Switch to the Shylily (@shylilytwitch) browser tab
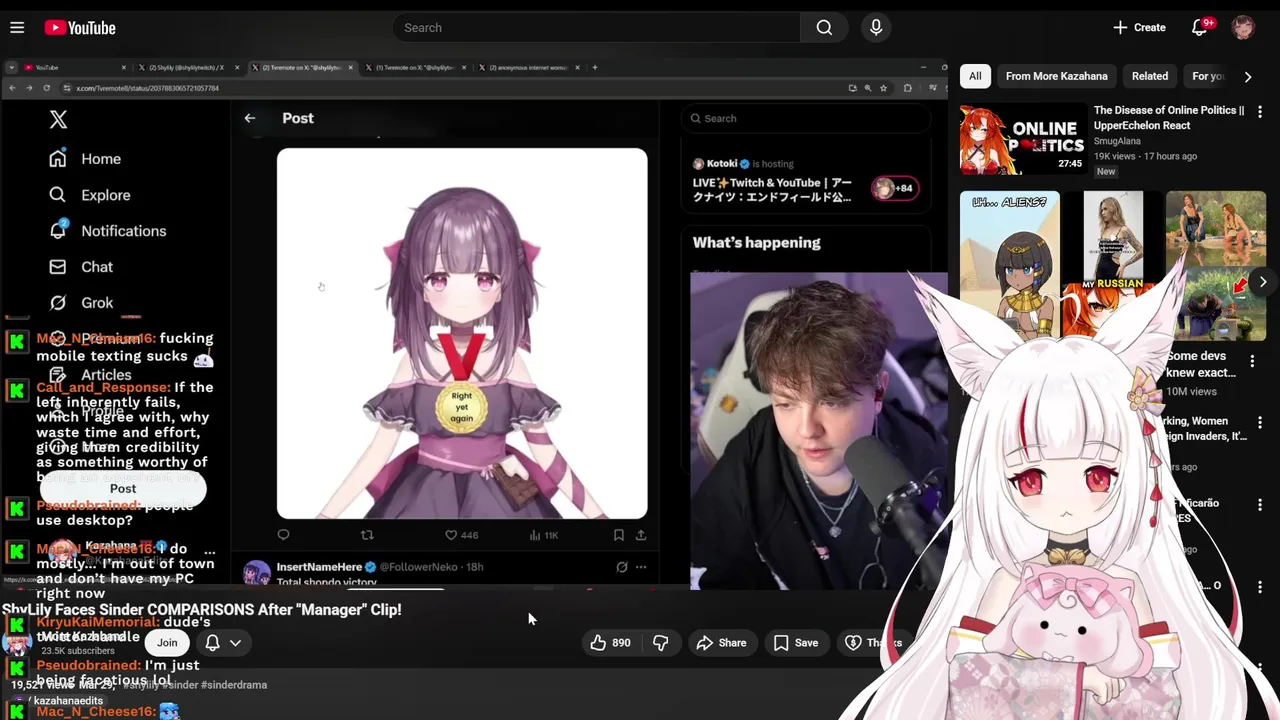The width and height of the screenshot is (1280, 720). 188,67
